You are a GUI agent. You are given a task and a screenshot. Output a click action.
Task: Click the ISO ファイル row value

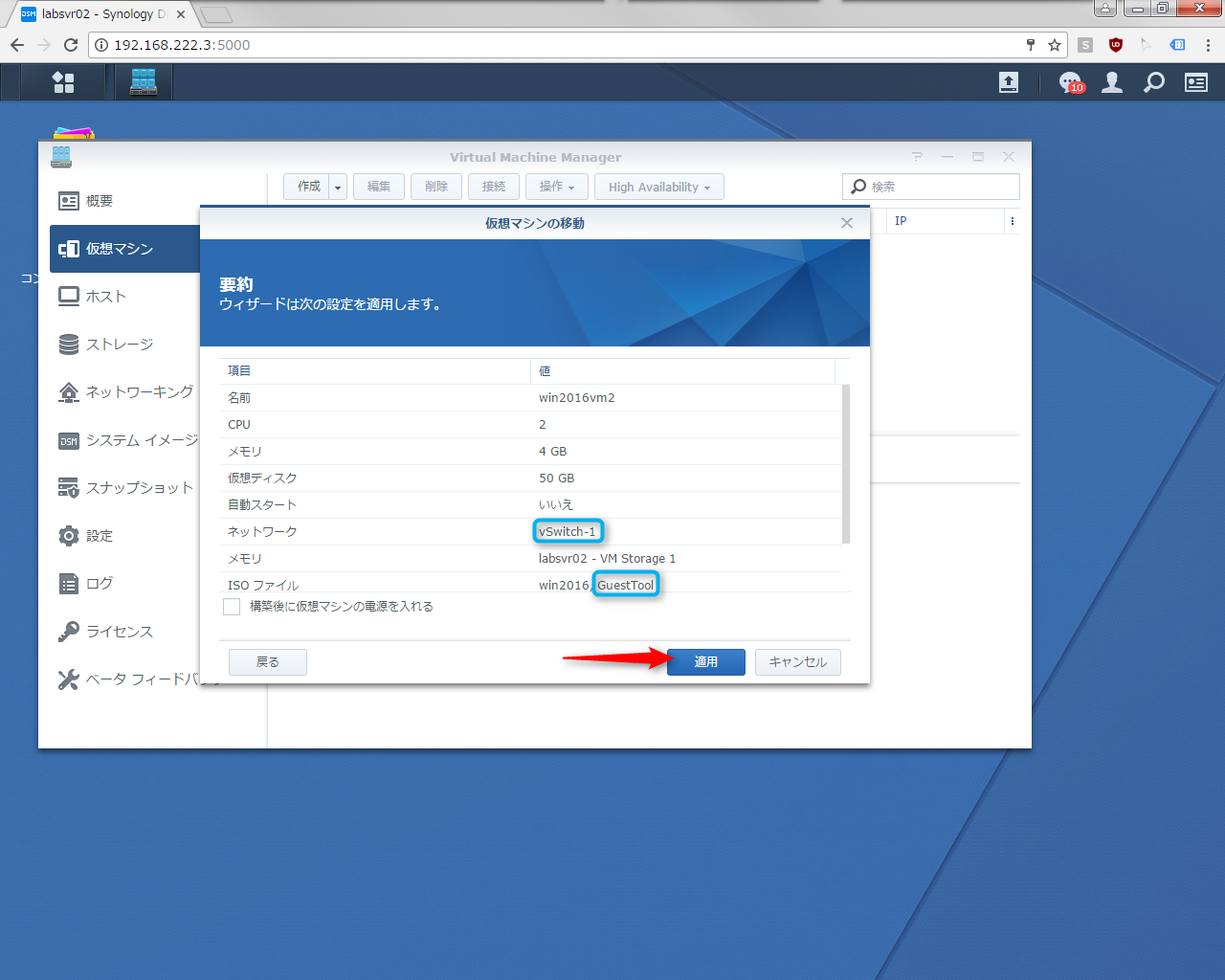coord(597,585)
